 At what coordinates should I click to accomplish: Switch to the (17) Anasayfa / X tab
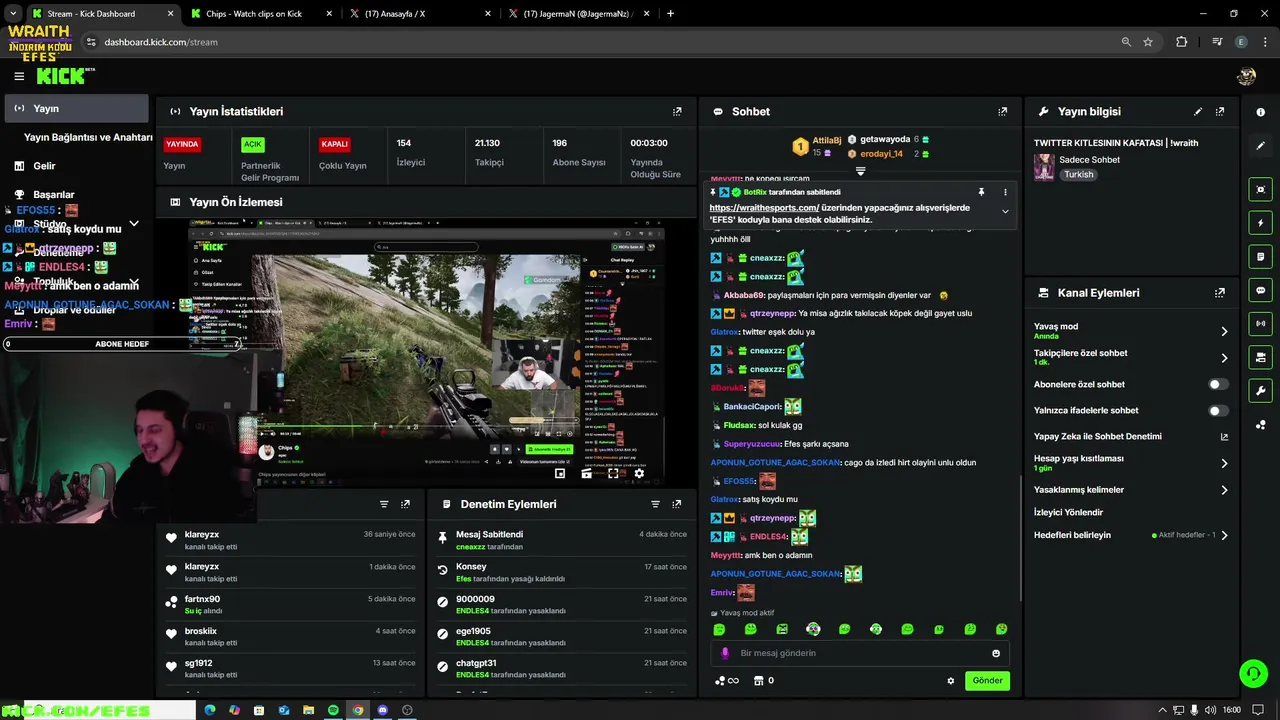[418, 14]
